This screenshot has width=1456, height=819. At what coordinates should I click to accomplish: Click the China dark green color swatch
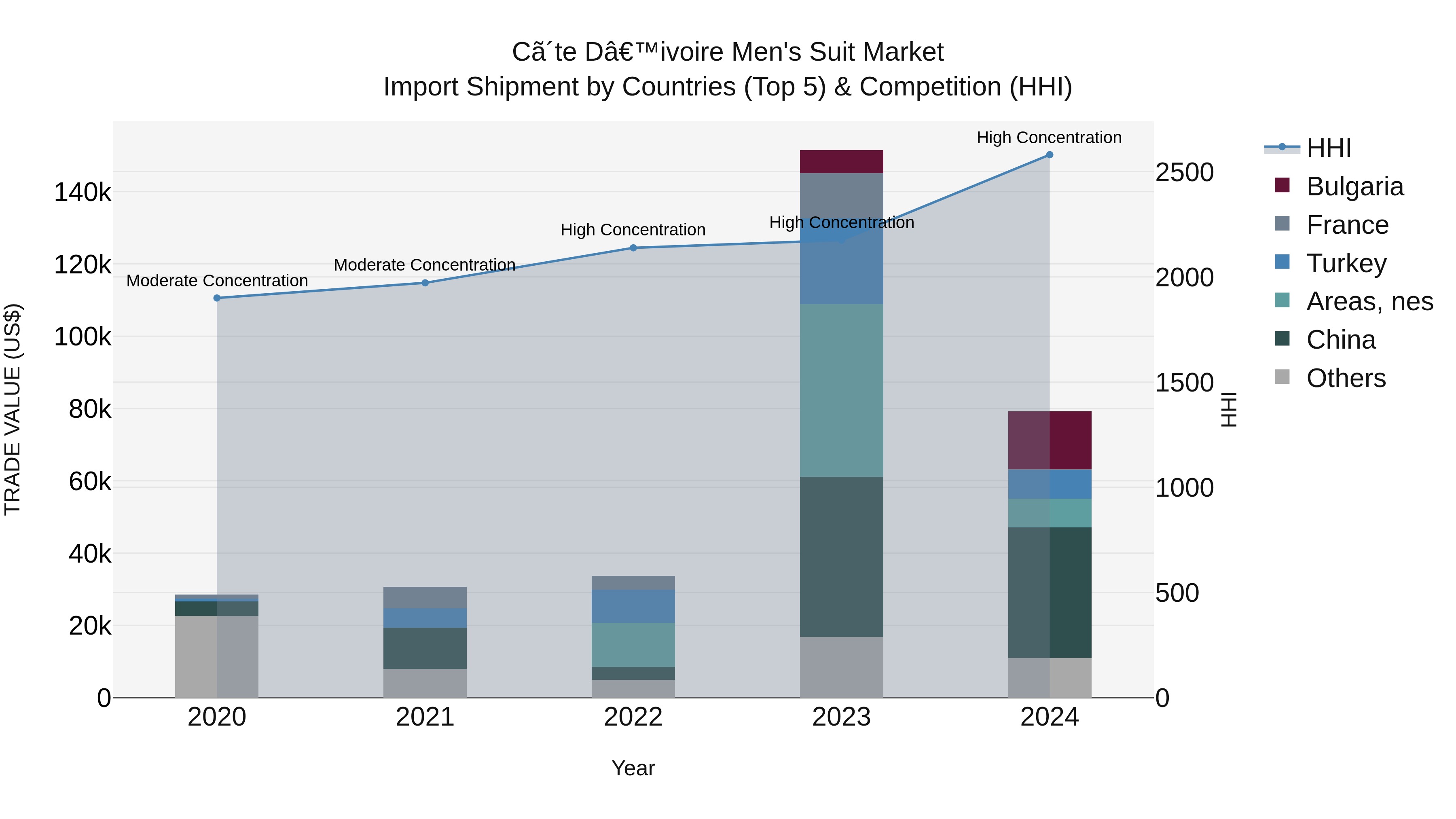[1282, 339]
